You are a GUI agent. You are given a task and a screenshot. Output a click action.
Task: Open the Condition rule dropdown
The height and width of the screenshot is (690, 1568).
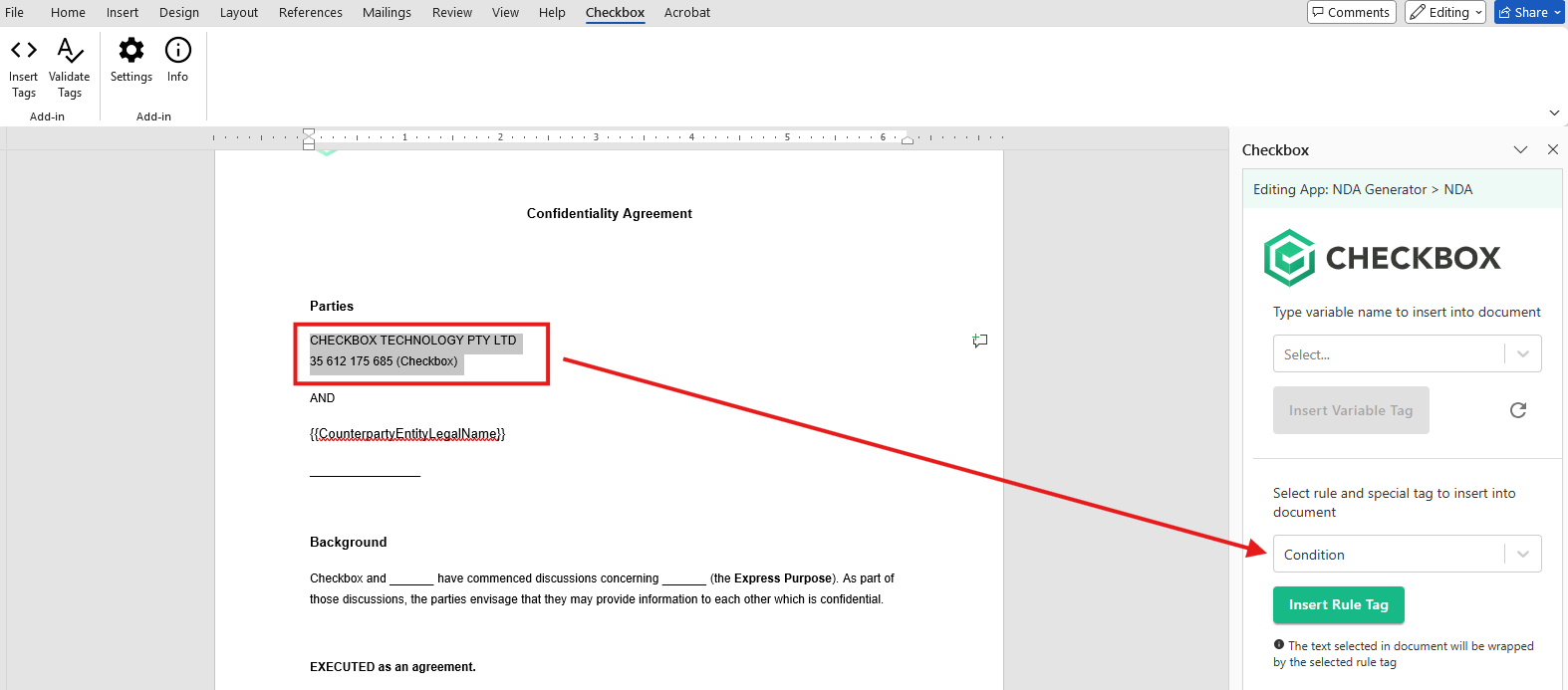tap(1407, 555)
